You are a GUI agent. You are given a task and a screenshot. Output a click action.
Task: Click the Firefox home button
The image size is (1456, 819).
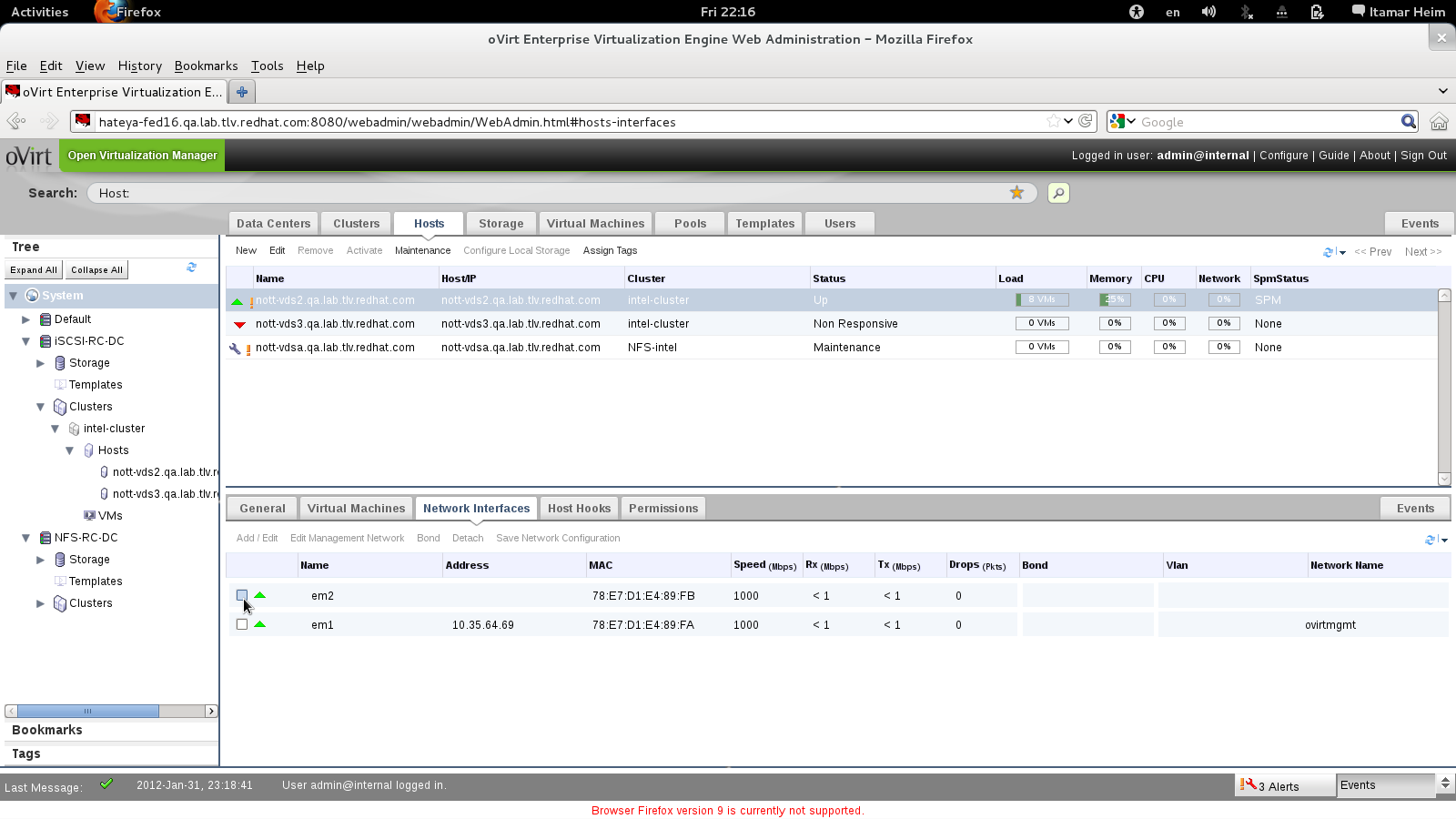point(1439,122)
